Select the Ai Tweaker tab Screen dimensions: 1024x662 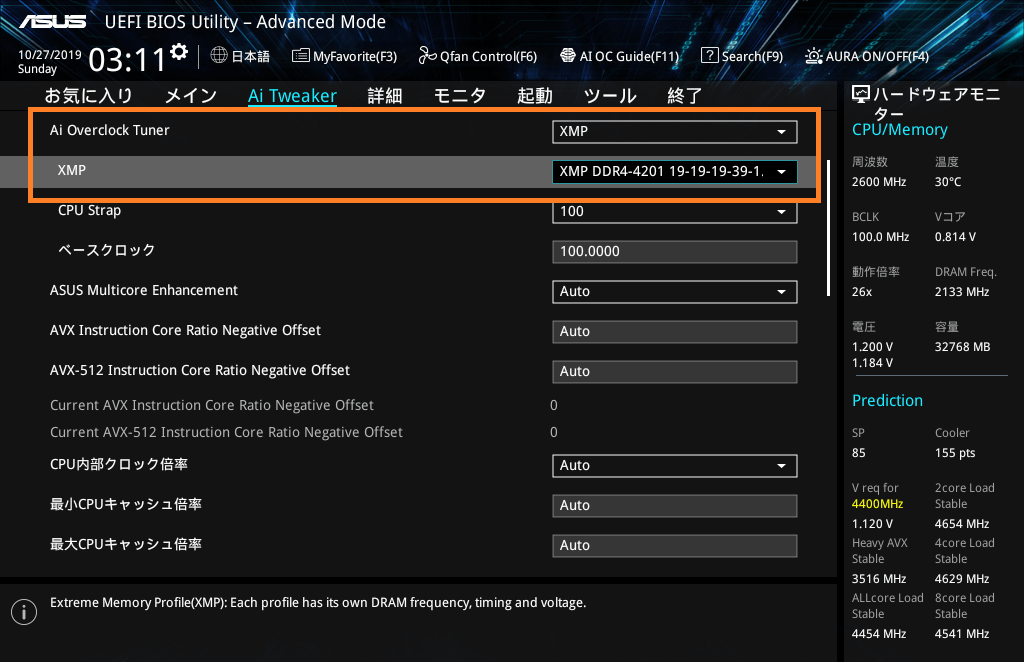click(292, 95)
